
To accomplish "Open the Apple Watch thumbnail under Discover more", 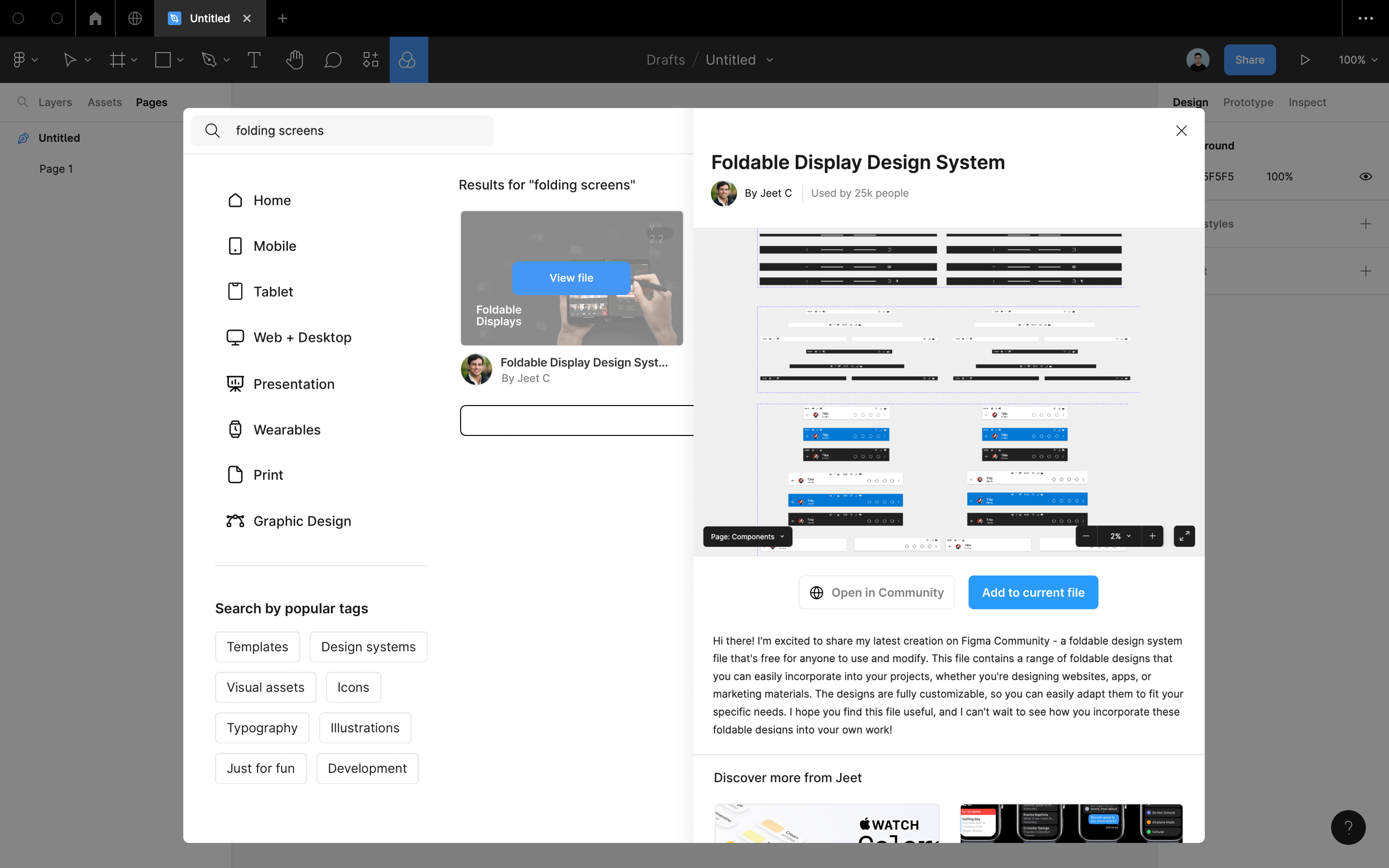I will 827,823.
